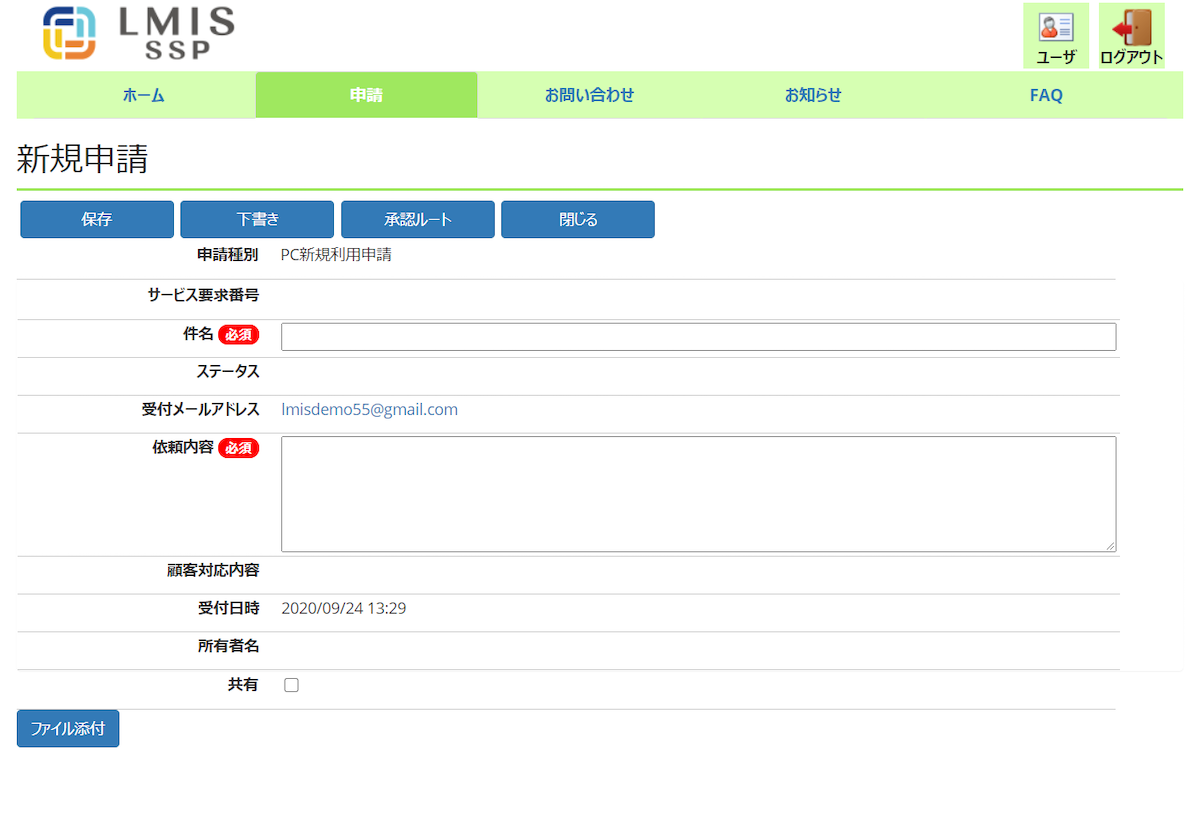1200x824 pixels.
Task: Click the 保存 button
Action: pyautogui.click(x=97, y=220)
